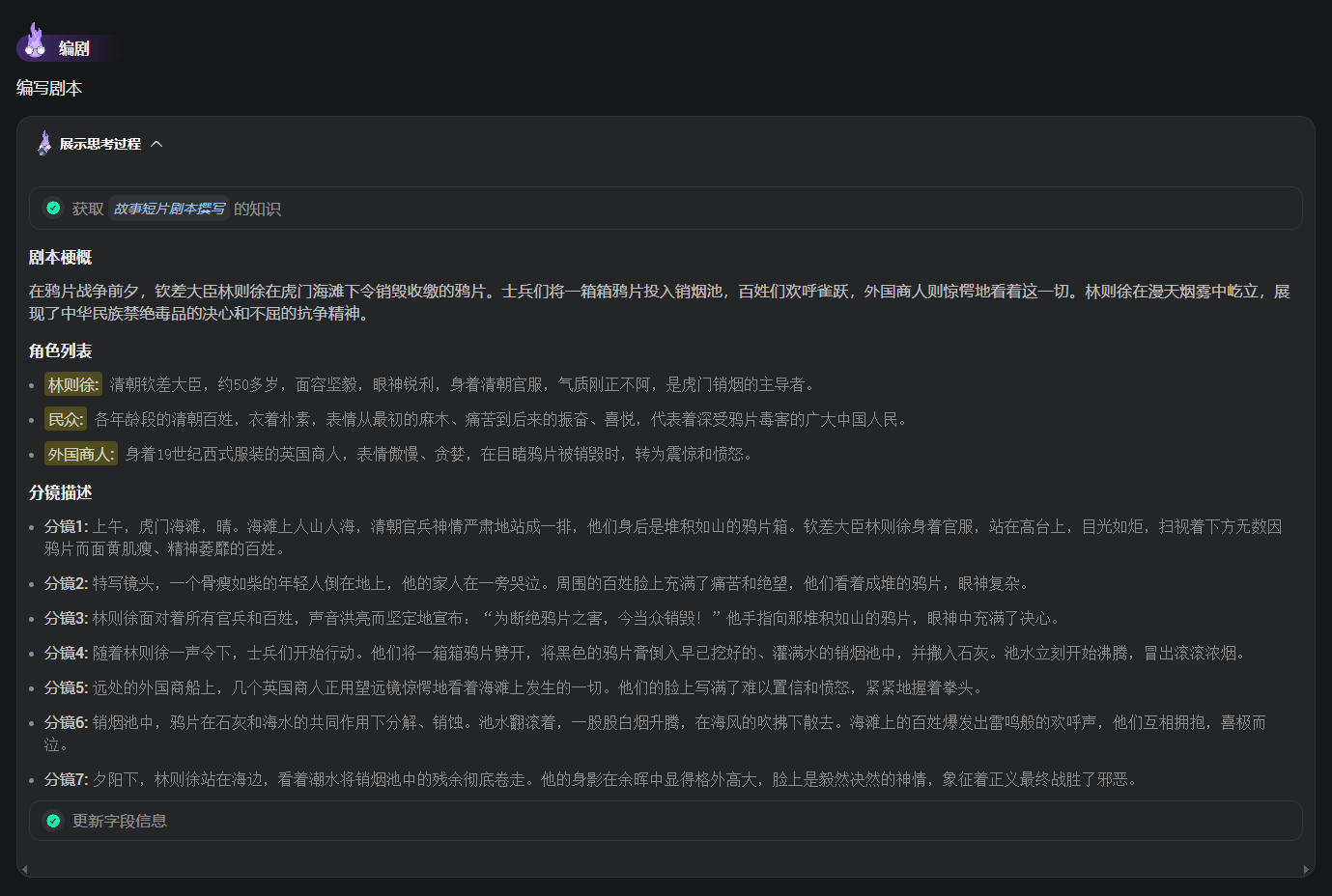This screenshot has height=896, width=1332.
Task: Click the horizontal scrollbar track at the bottom
Action: click(x=665, y=869)
